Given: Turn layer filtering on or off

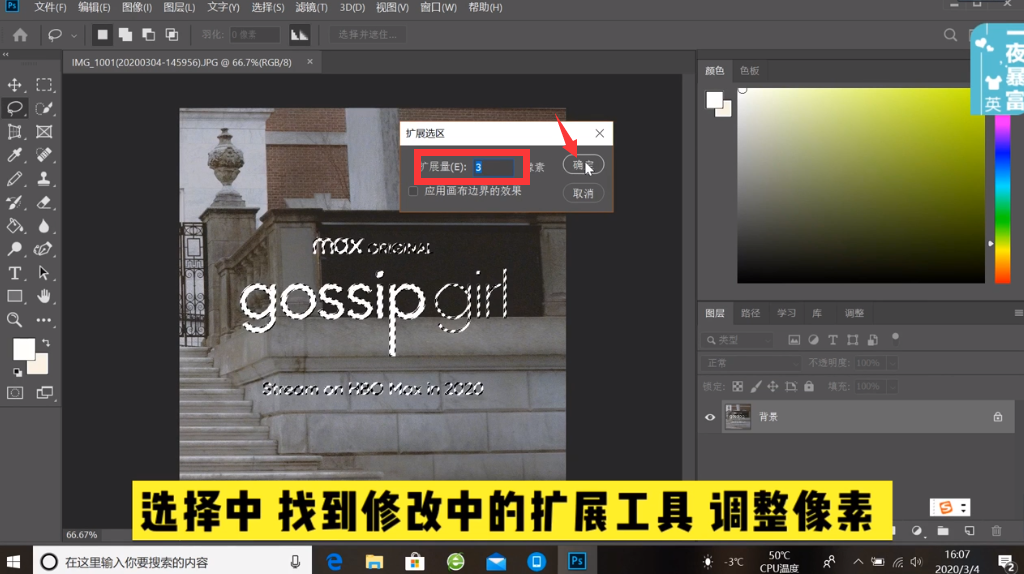Looking at the screenshot, I should point(895,338).
